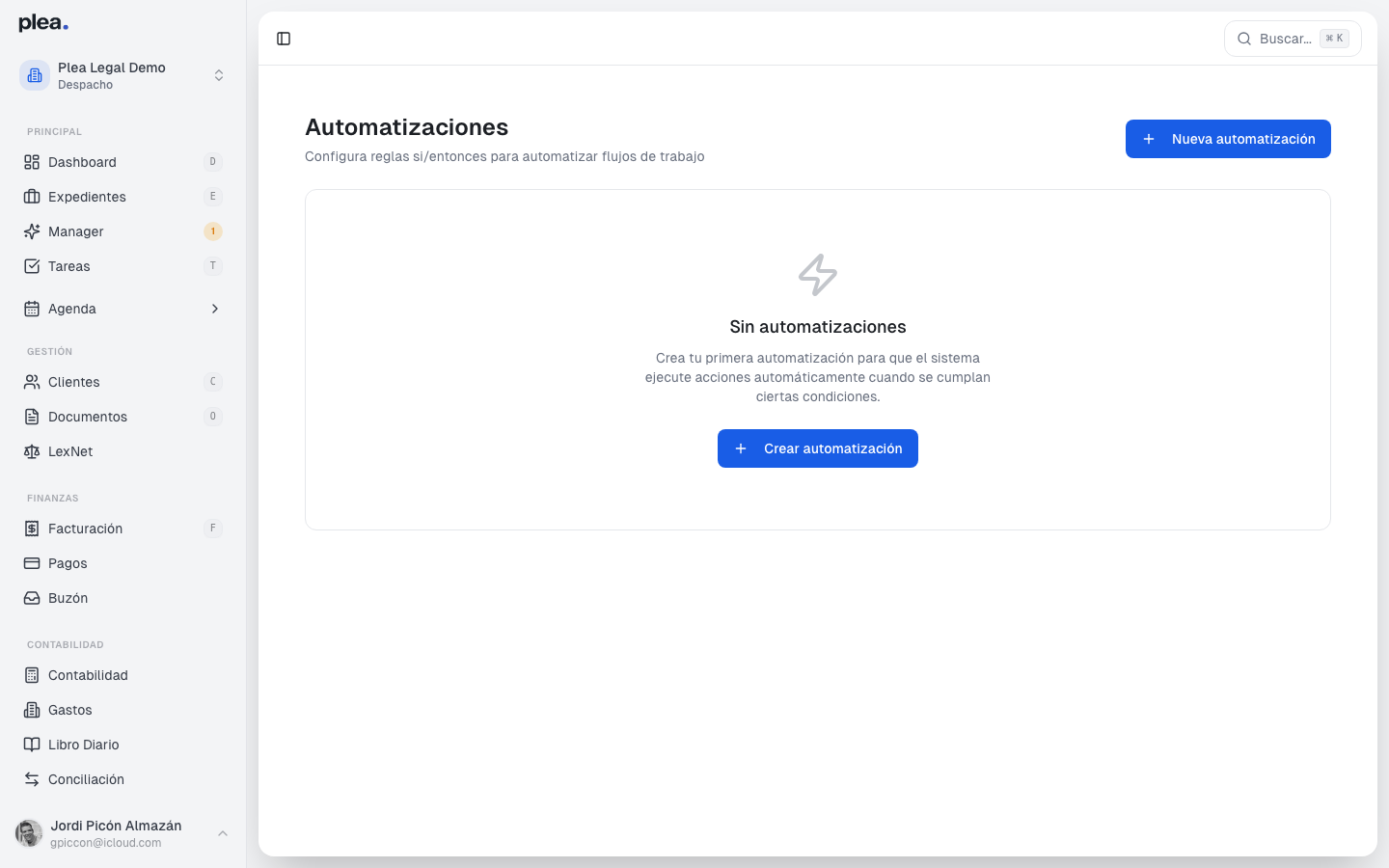
Task: Expand the Agenda submenu chevron
Action: tap(214, 309)
